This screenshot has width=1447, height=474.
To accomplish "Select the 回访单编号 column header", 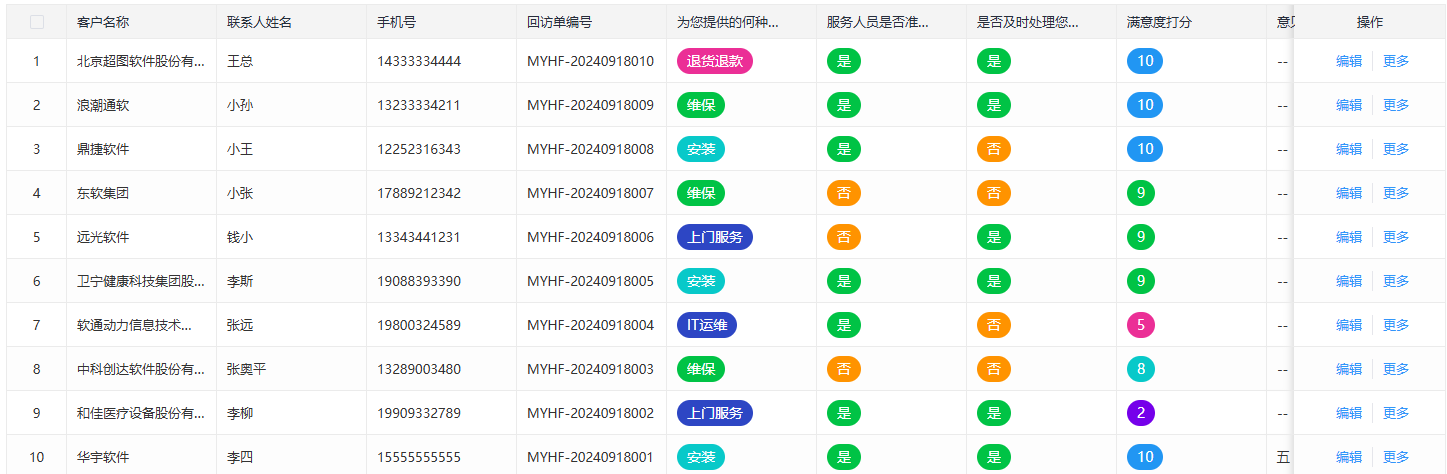I will point(559,22).
